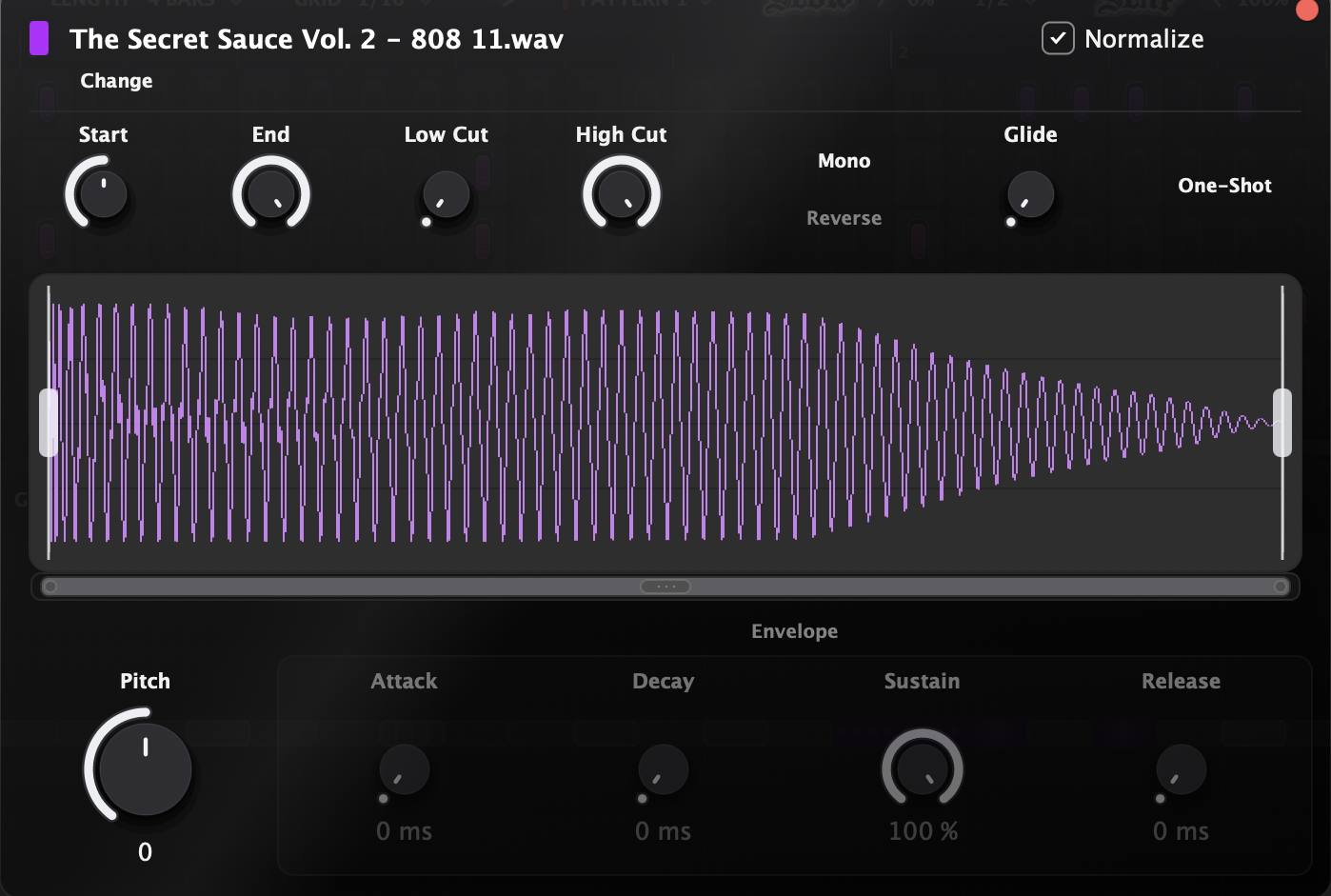Click the sample filename 808 11.wav

click(316, 39)
